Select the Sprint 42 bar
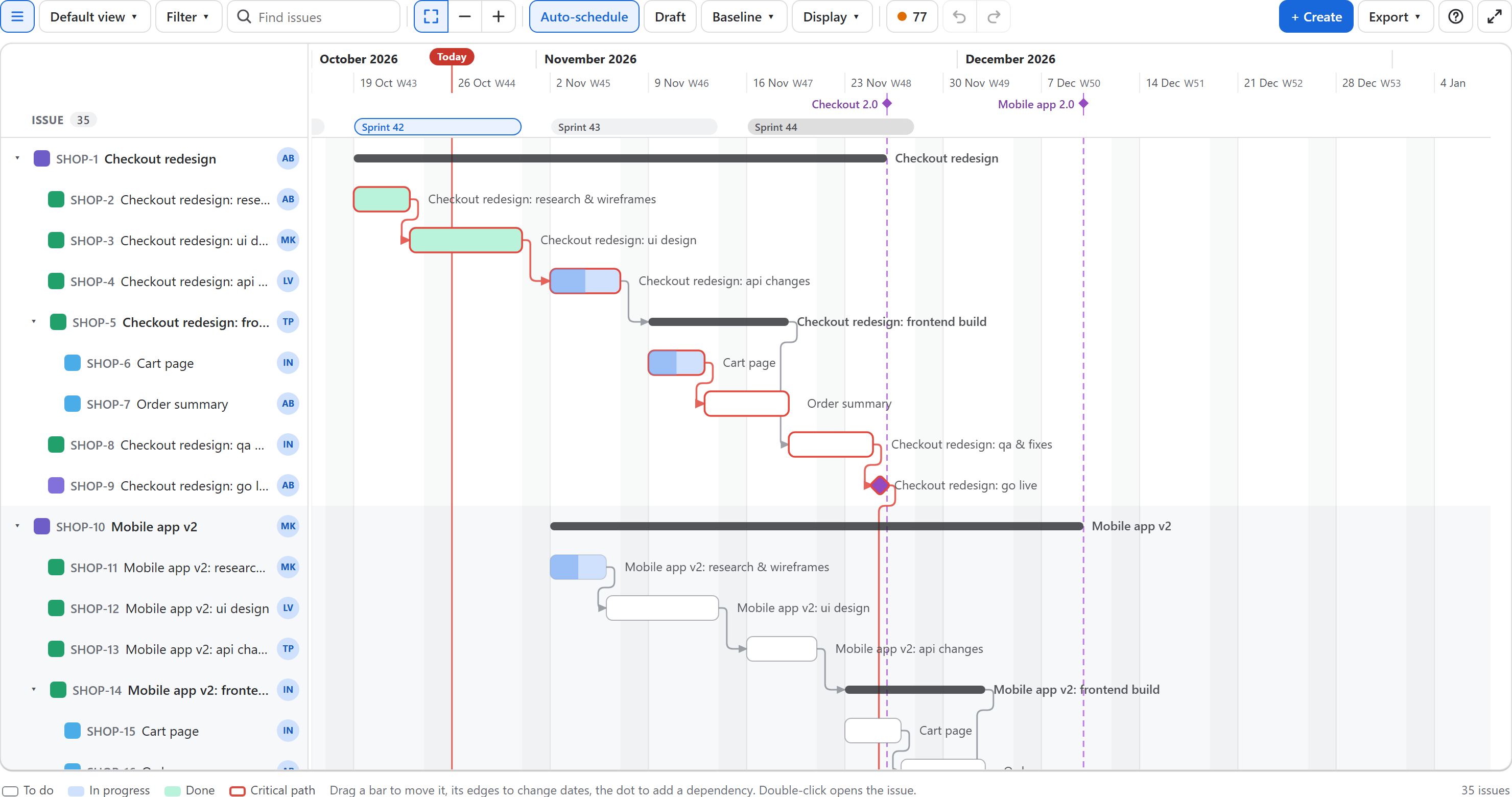1512x797 pixels. pyautogui.click(x=438, y=127)
